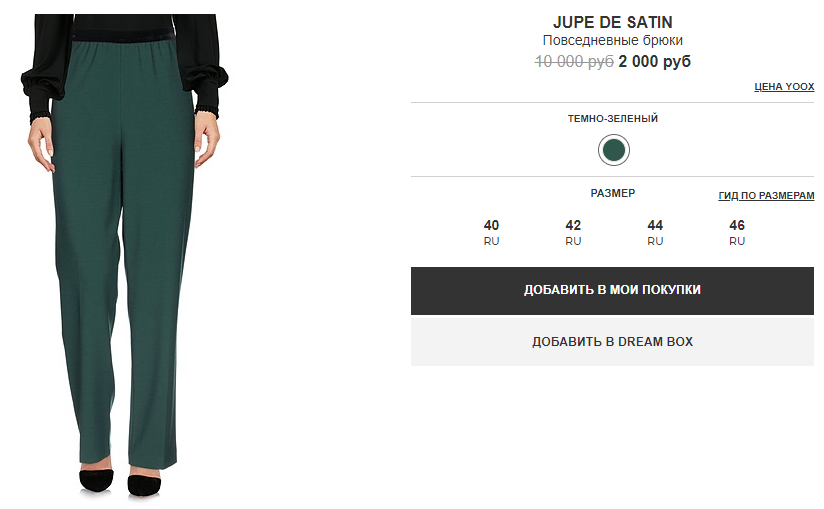The height and width of the screenshot is (509, 824).
Task: Select size 40 RU
Action: (491, 233)
